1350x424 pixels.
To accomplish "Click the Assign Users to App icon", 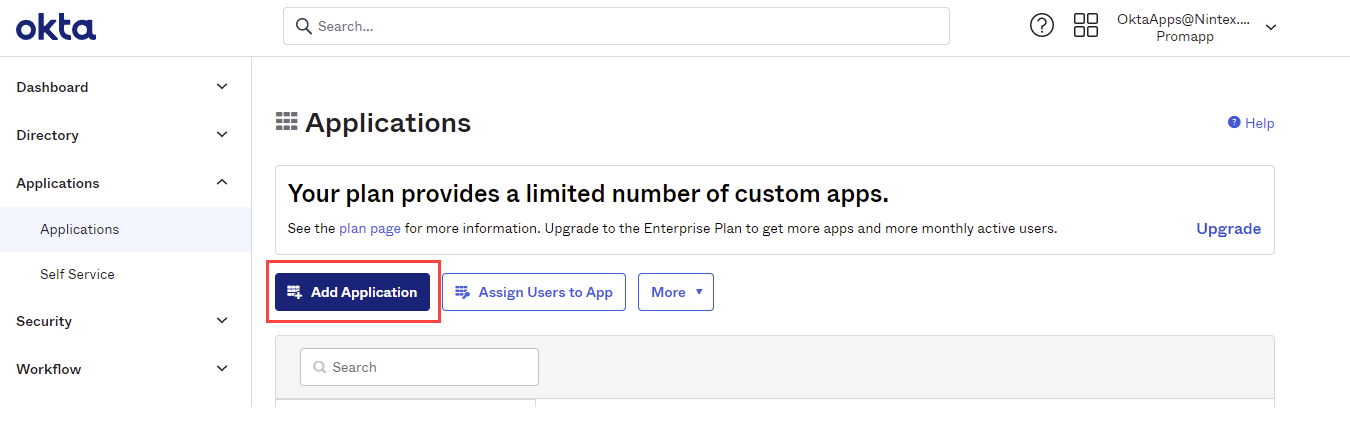I will pyautogui.click(x=462, y=292).
